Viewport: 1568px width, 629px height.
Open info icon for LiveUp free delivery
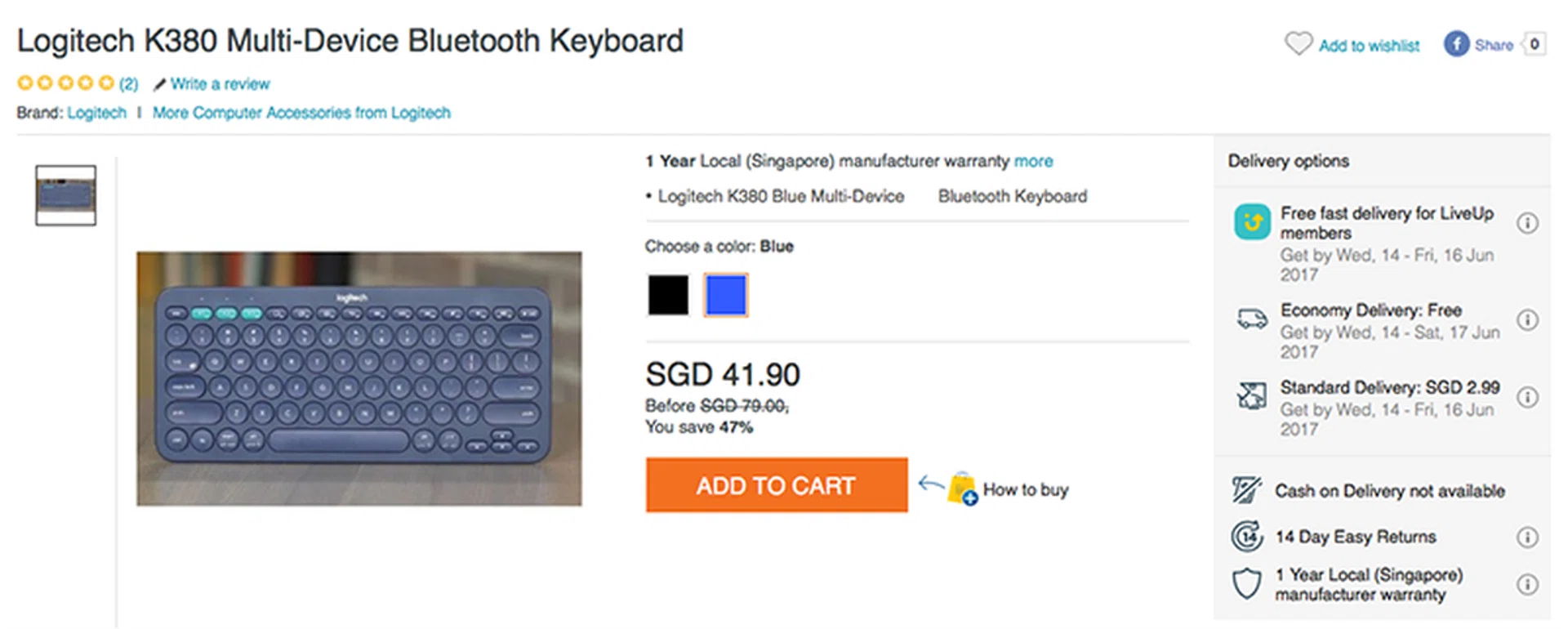pyautogui.click(x=1527, y=223)
